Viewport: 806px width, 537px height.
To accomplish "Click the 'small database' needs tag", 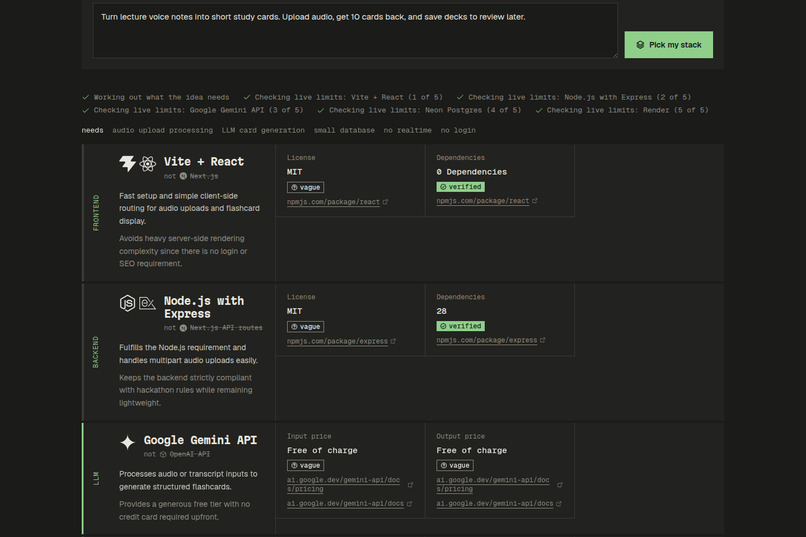I will point(344,131).
